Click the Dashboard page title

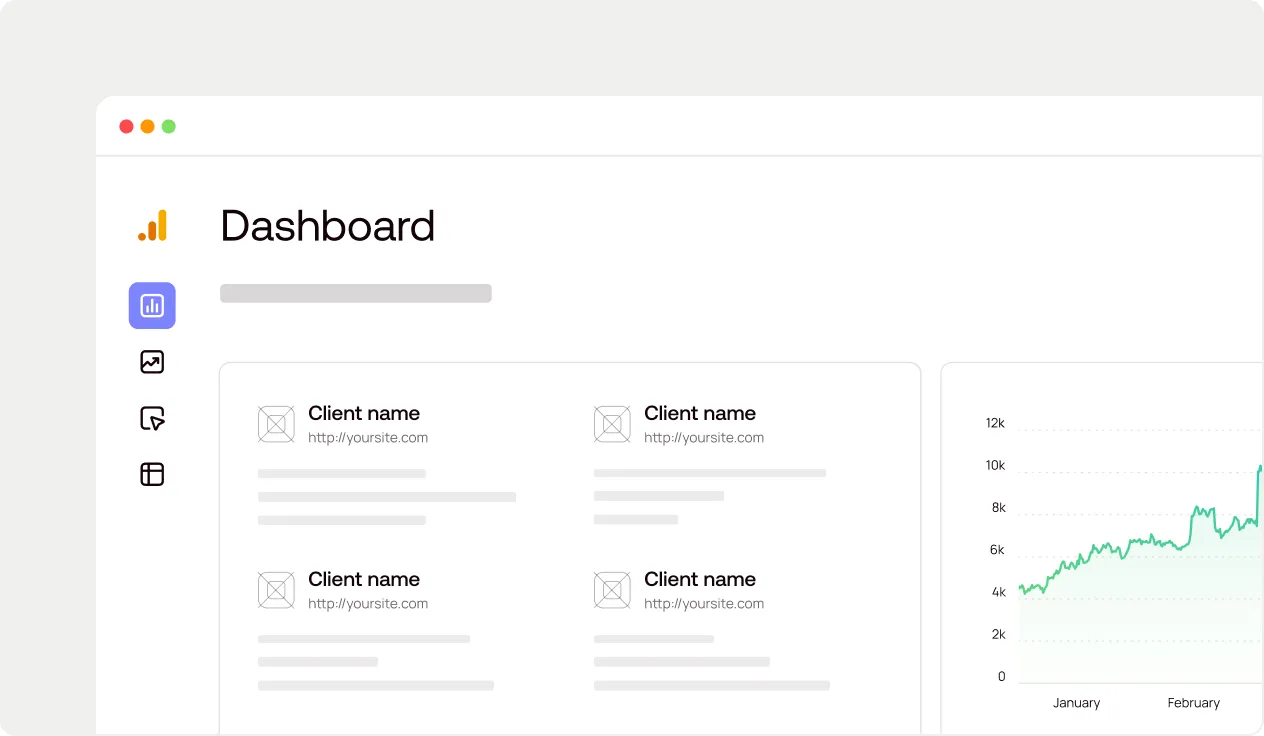click(x=327, y=227)
